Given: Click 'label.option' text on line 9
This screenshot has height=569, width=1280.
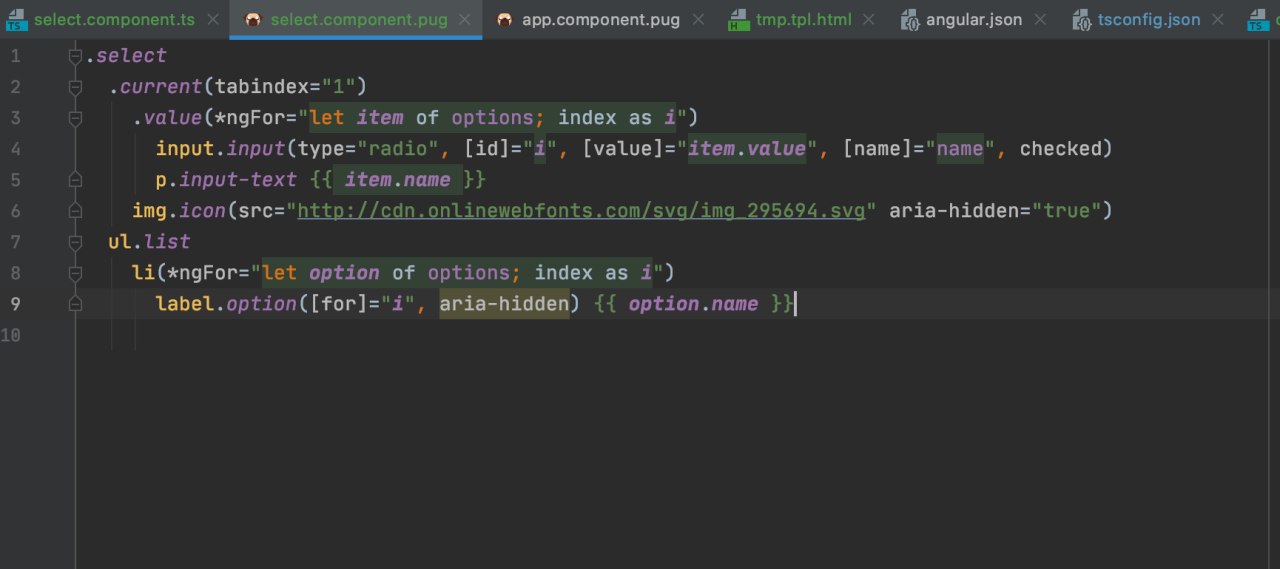Looking at the screenshot, I should [226, 304].
